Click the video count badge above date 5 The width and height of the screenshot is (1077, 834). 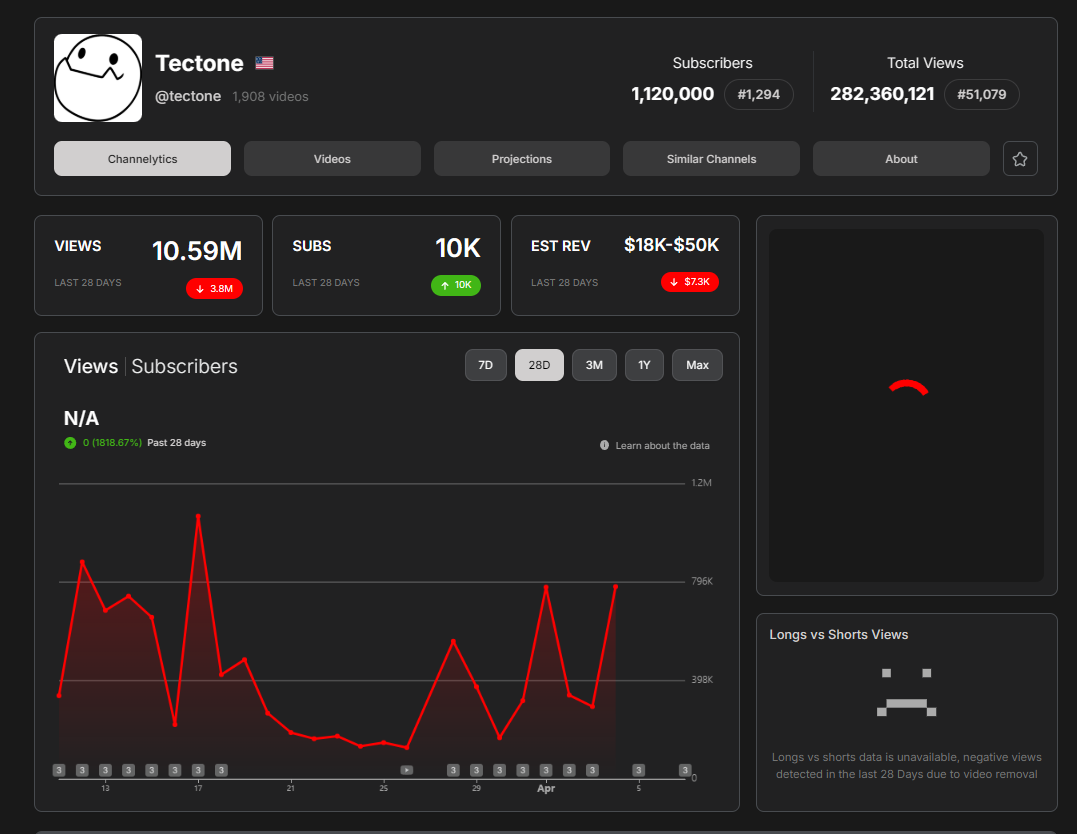coord(638,770)
